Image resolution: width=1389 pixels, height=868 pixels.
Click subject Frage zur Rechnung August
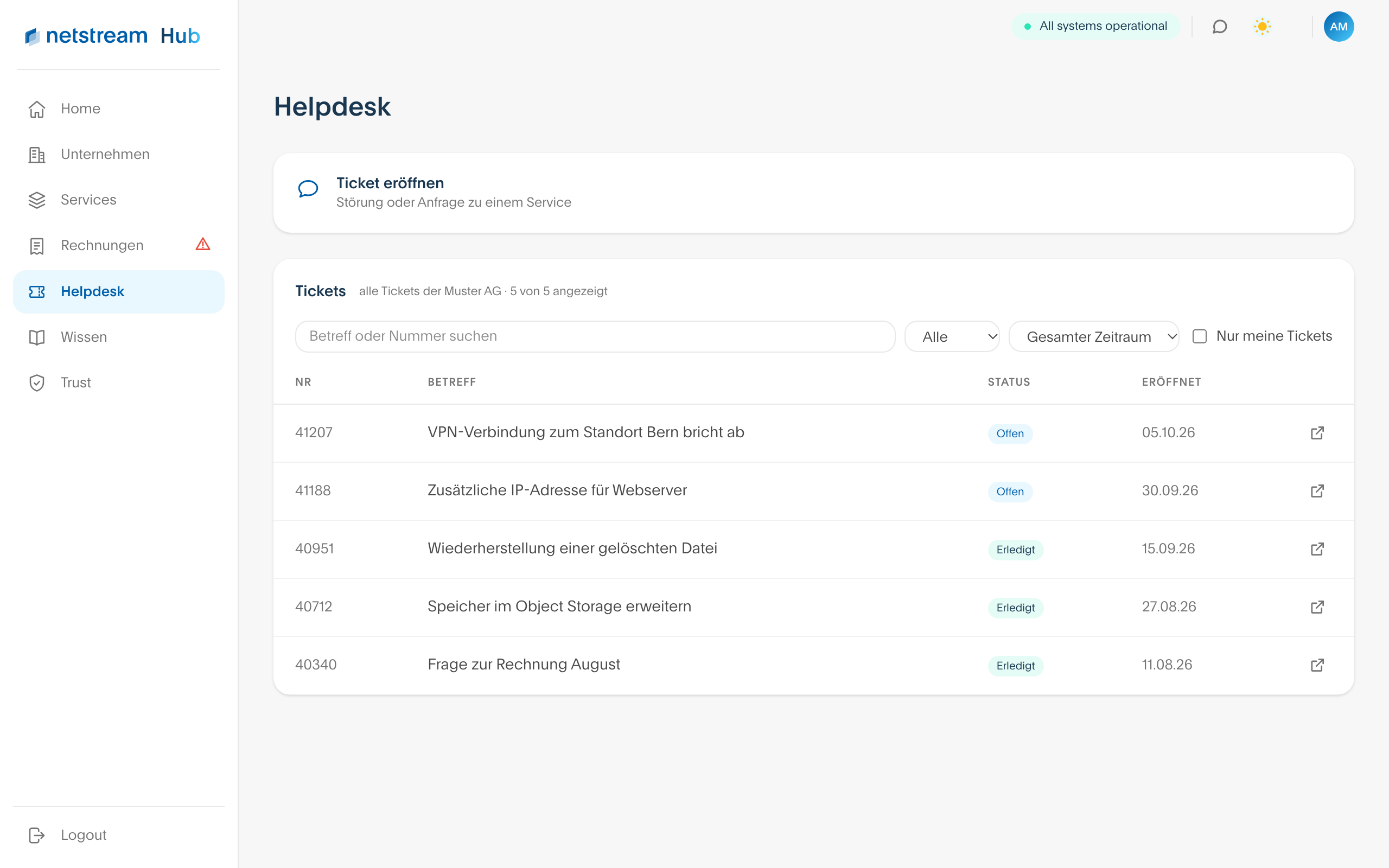pos(524,664)
